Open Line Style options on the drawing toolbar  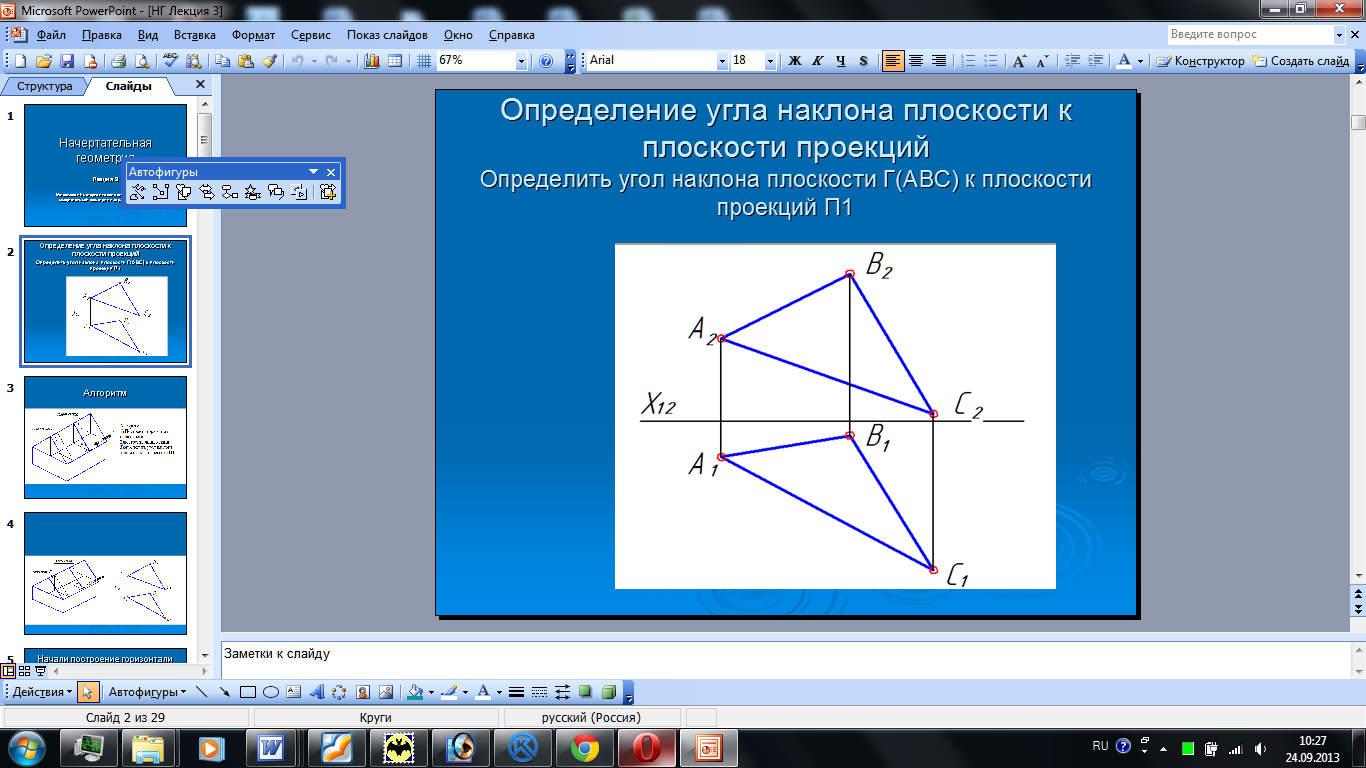516,692
